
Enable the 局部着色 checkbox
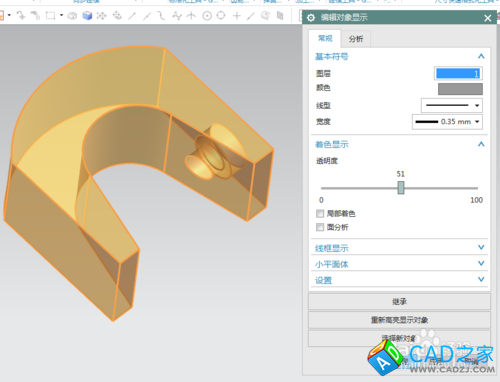pos(320,213)
